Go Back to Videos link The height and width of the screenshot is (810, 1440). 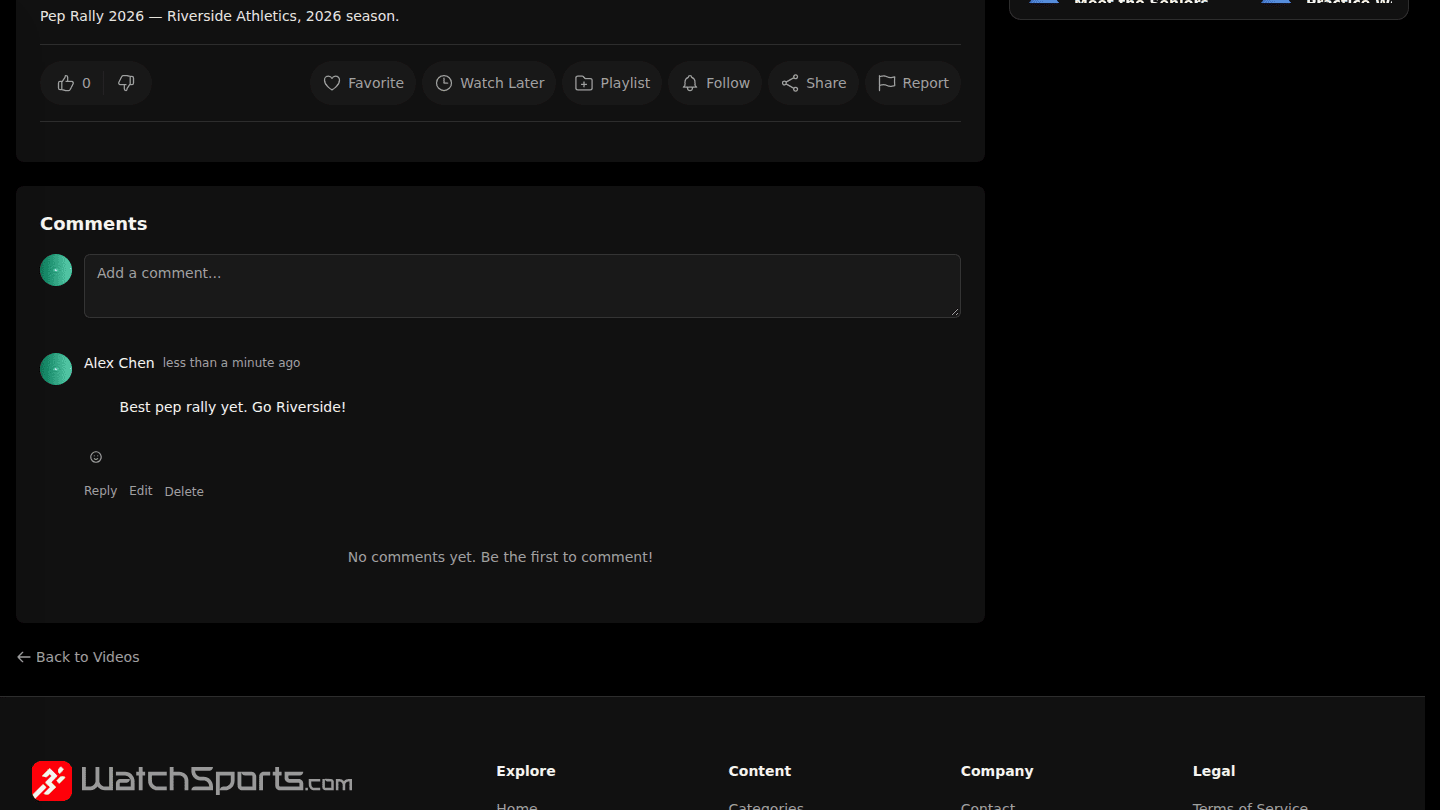(78, 657)
